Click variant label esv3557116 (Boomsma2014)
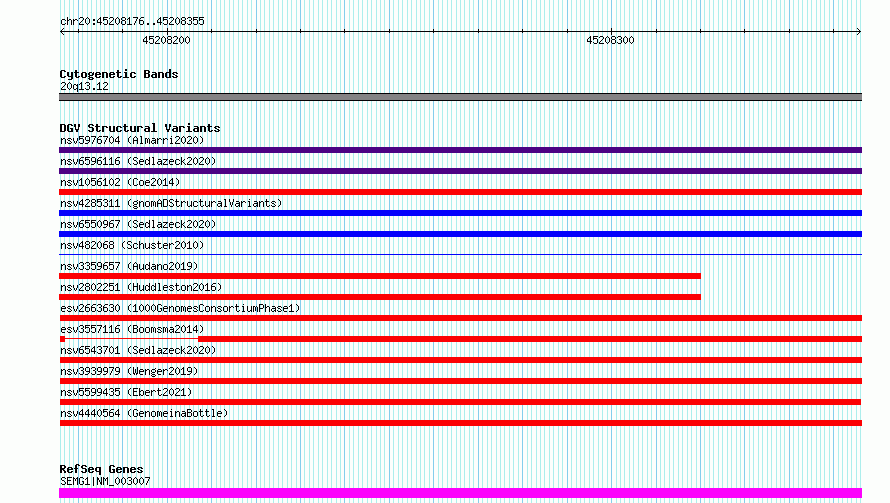Viewport: 890px width, 503px height. pos(132,329)
